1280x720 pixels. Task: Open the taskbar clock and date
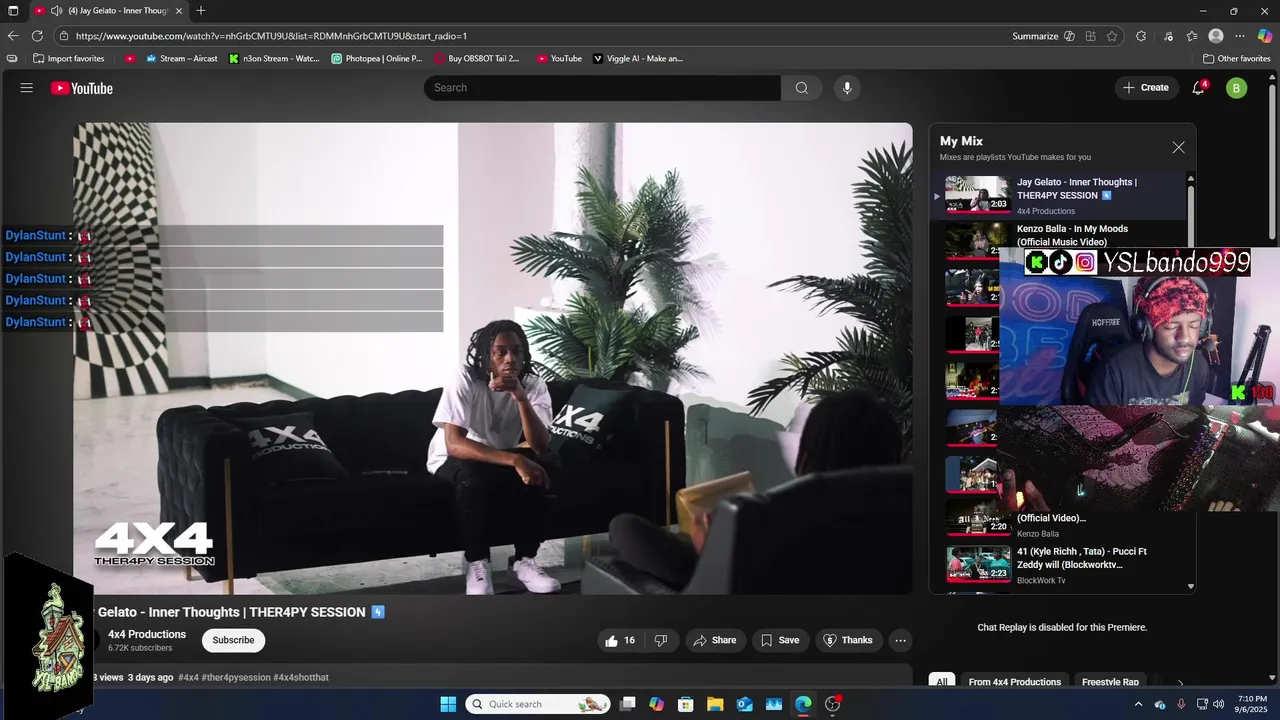coord(1252,704)
